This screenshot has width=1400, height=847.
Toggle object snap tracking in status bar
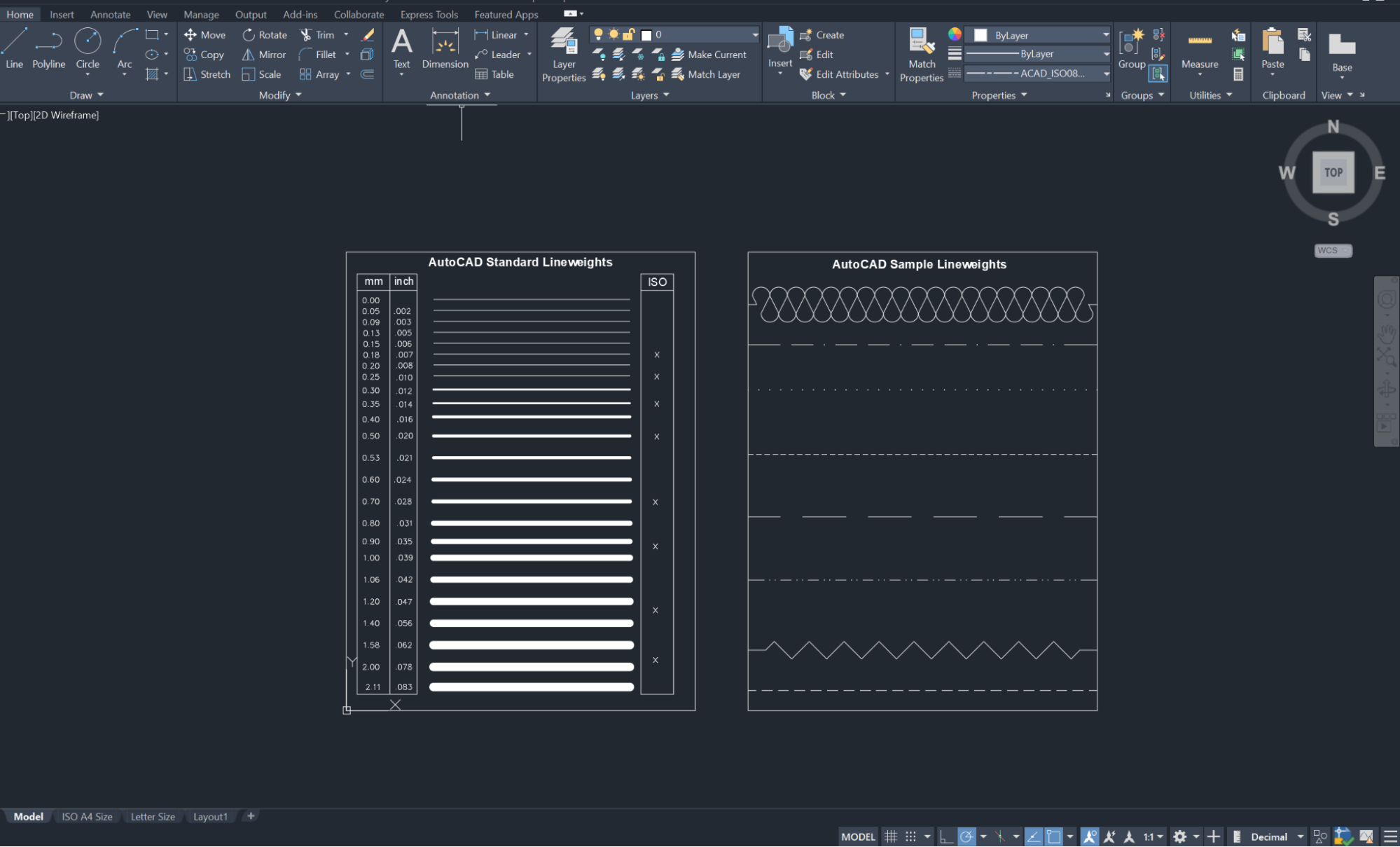tap(1034, 836)
